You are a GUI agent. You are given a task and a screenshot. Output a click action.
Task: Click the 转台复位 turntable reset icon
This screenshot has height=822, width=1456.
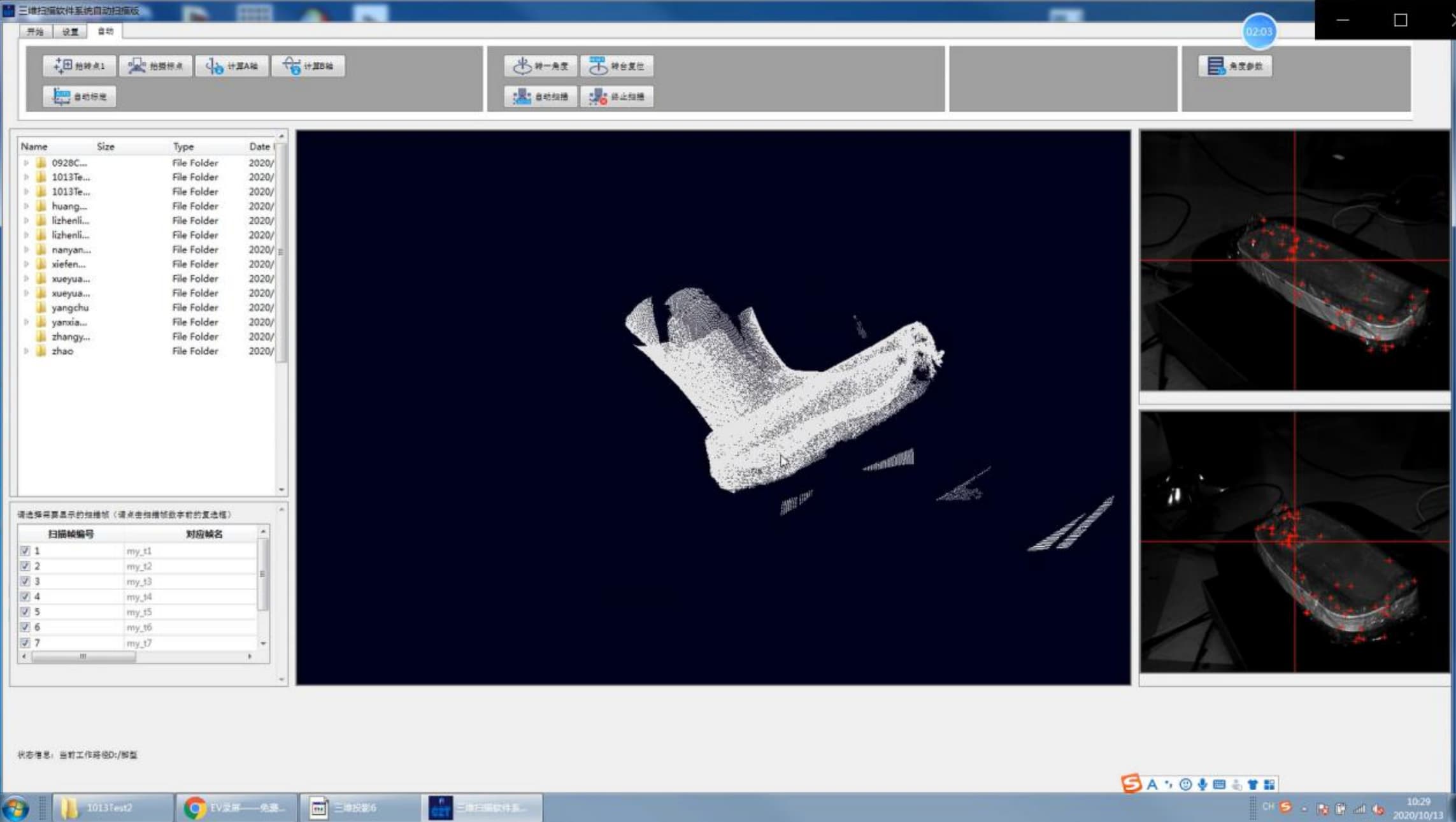pyautogui.click(x=617, y=66)
